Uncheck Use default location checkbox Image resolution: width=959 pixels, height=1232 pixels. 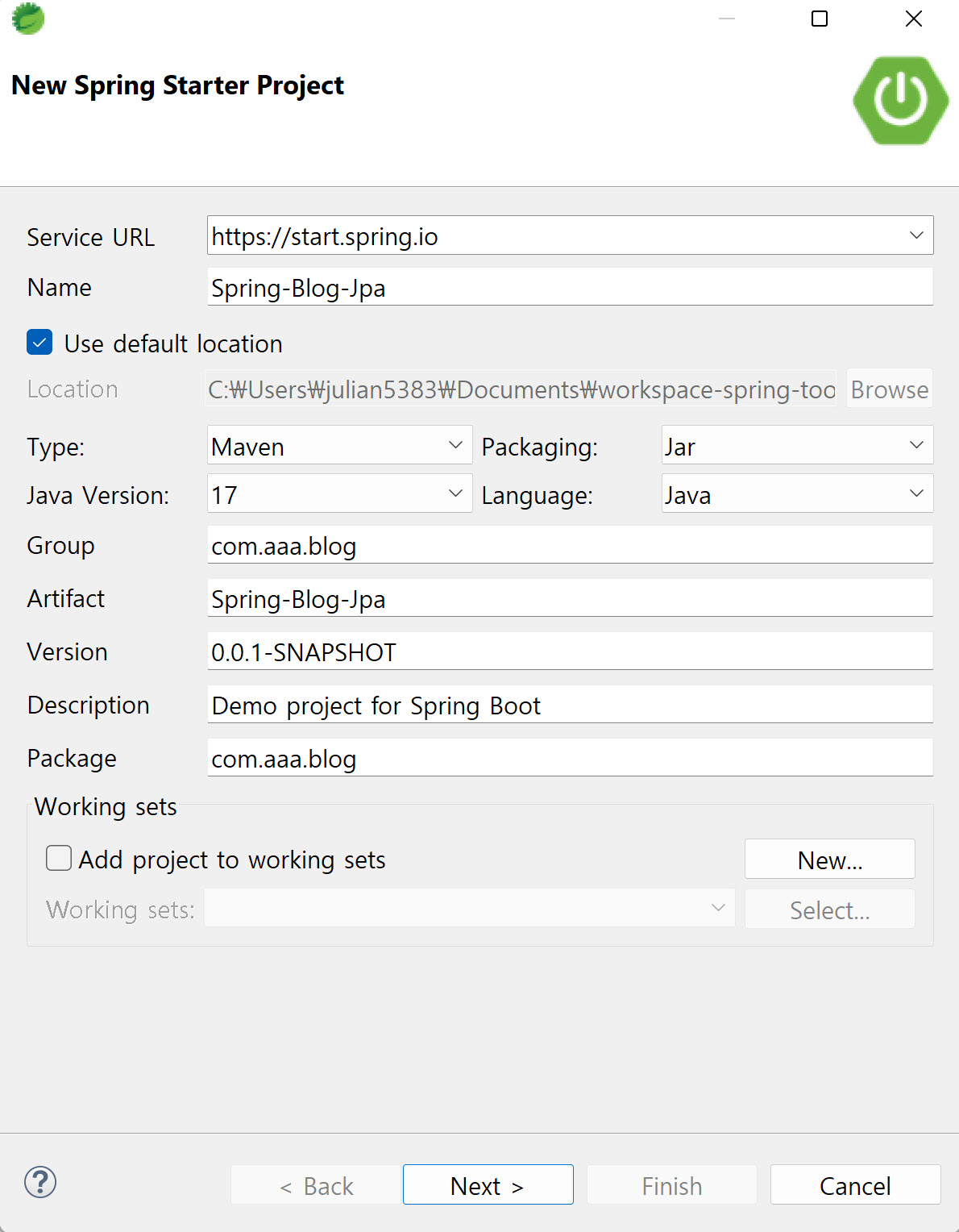click(x=39, y=343)
